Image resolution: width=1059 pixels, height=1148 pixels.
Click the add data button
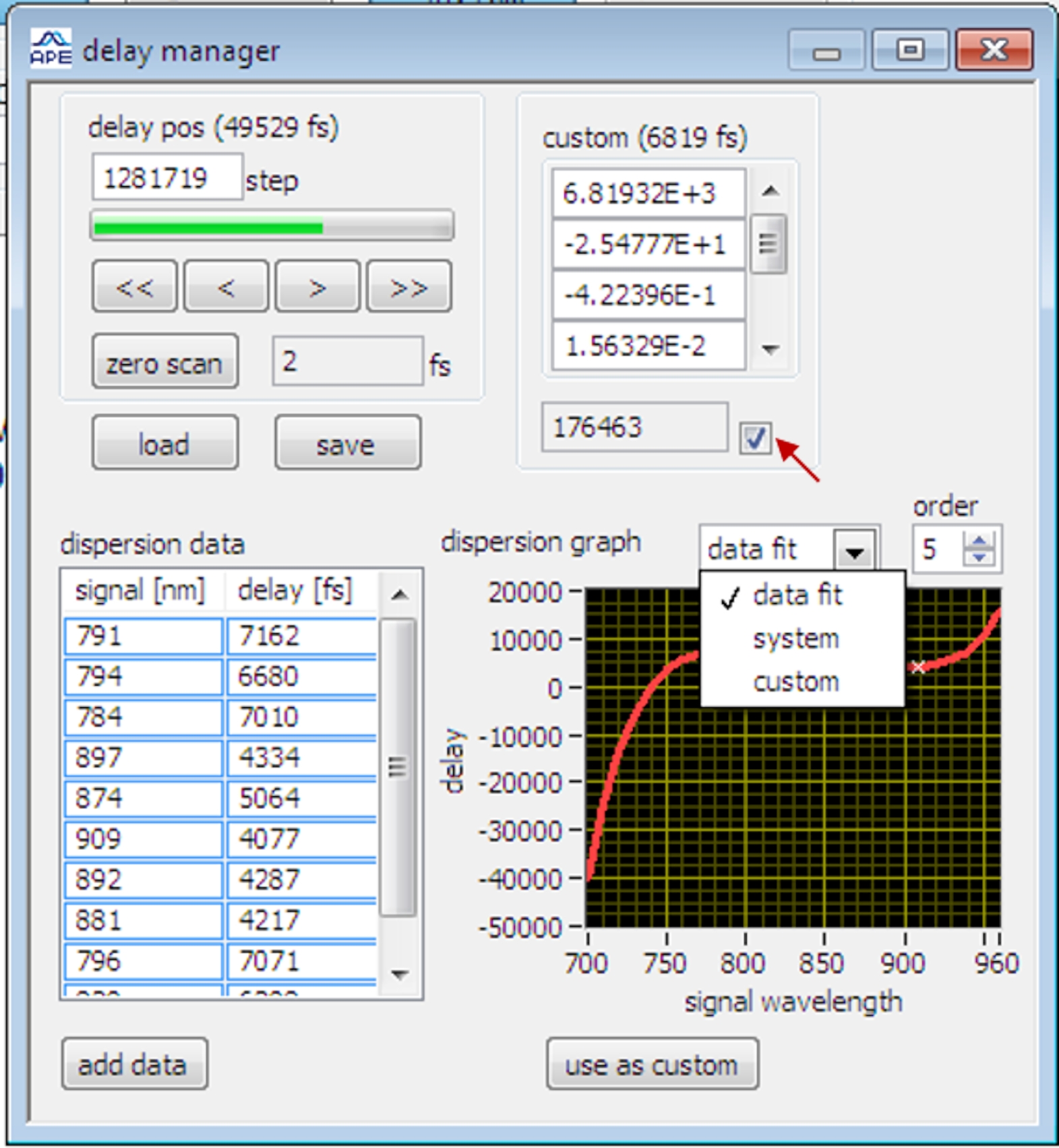(134, 1064)
